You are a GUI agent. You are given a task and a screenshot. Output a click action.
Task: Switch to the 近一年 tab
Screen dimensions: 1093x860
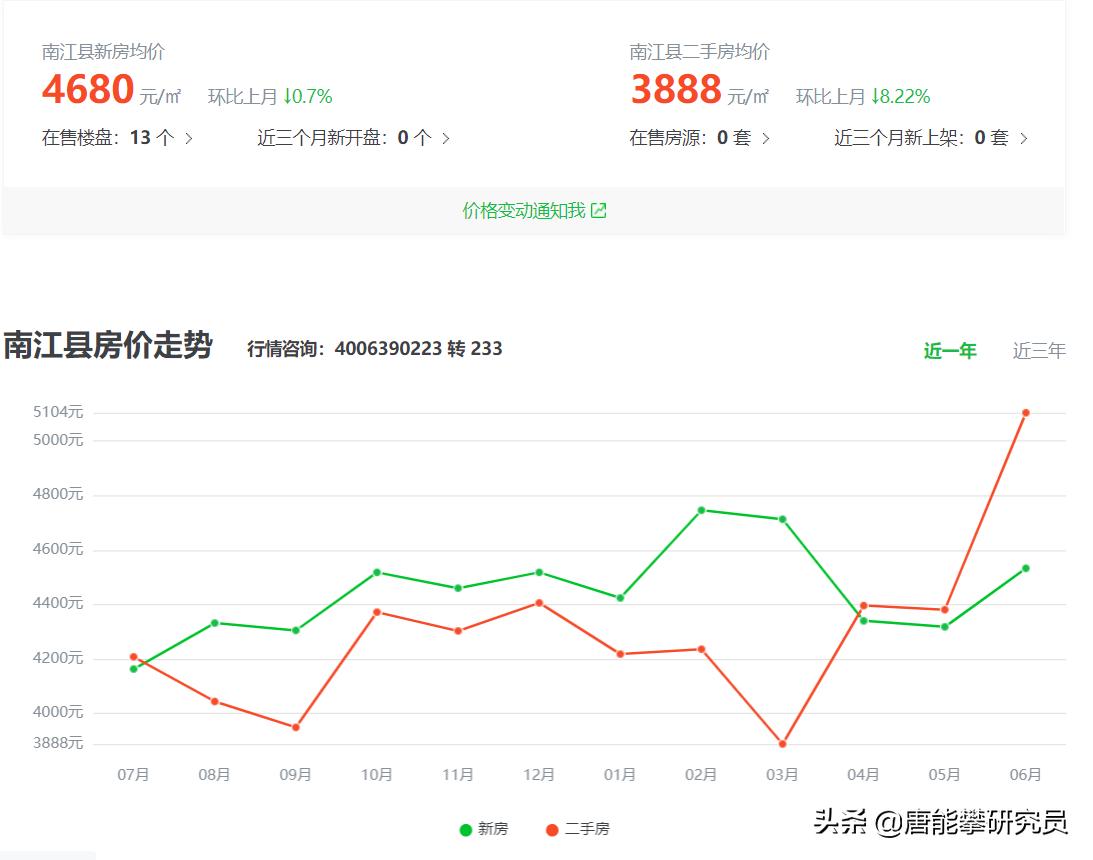click(x=949, y=351)
